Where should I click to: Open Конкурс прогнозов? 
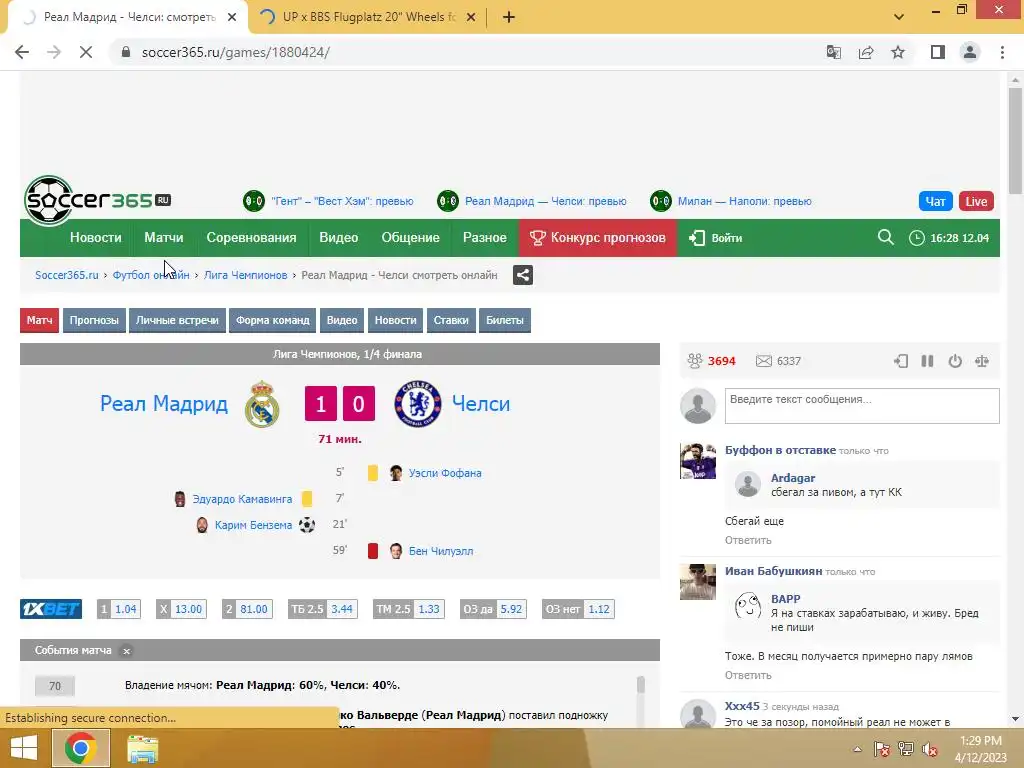(x=598, y=238)
